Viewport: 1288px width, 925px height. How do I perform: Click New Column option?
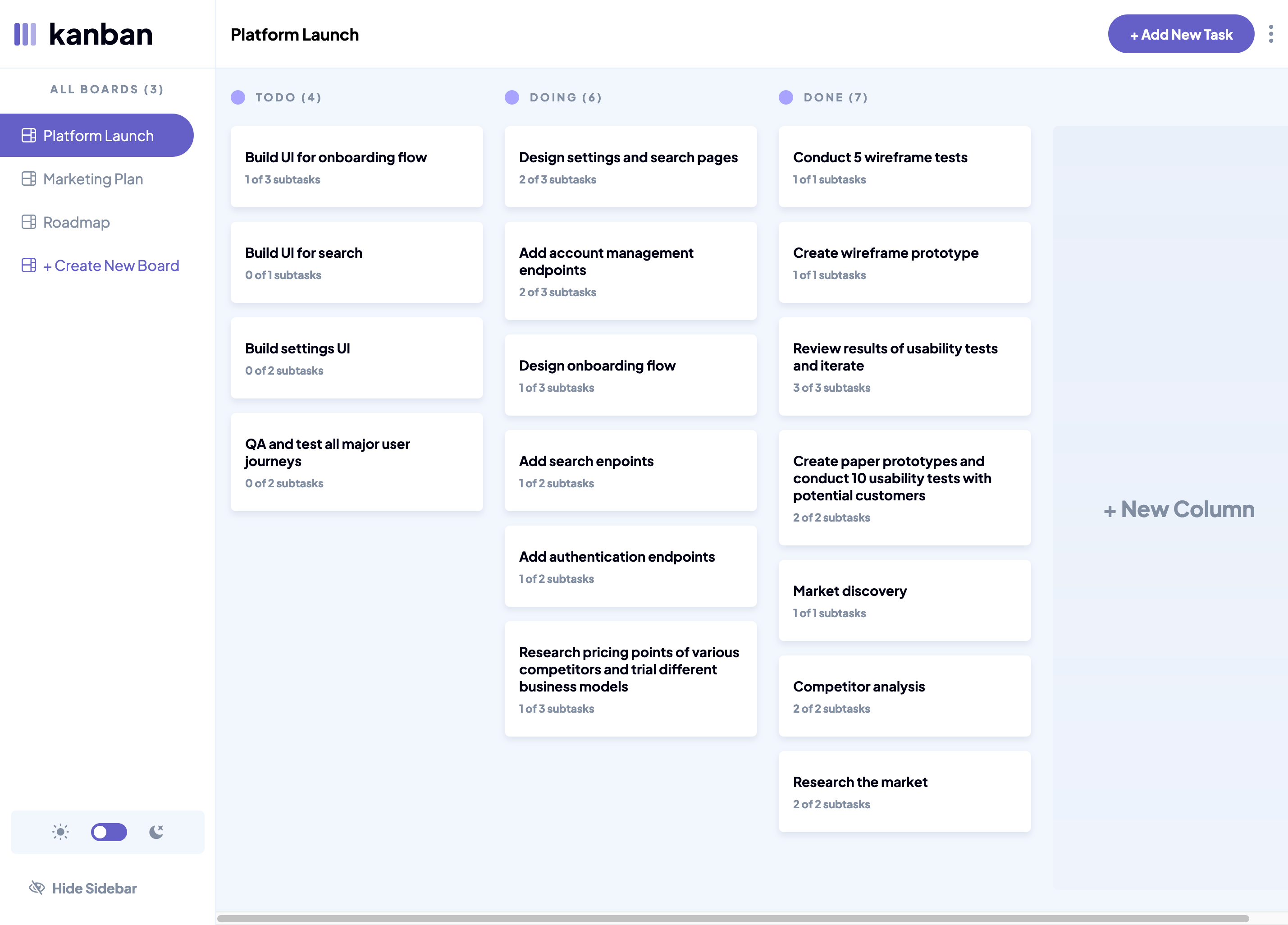click(x=1178, y=508)
